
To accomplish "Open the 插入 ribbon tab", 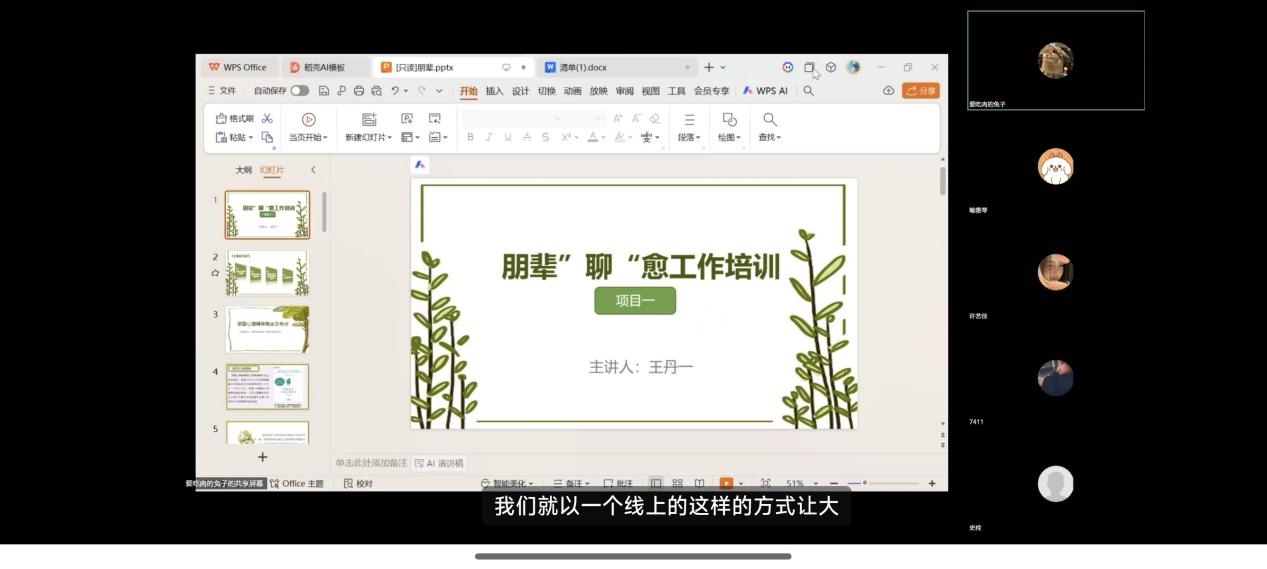I will pos(494,91).
